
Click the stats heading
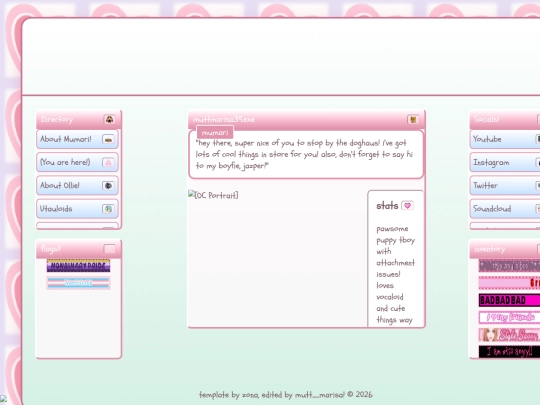[387, 206]
